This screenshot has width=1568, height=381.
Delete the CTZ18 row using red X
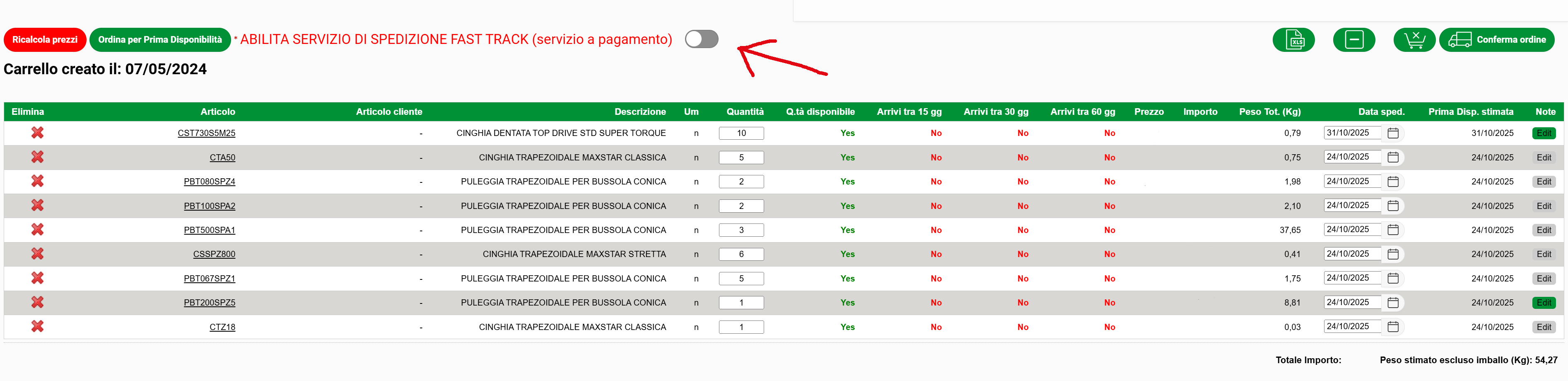click(37, 327)
